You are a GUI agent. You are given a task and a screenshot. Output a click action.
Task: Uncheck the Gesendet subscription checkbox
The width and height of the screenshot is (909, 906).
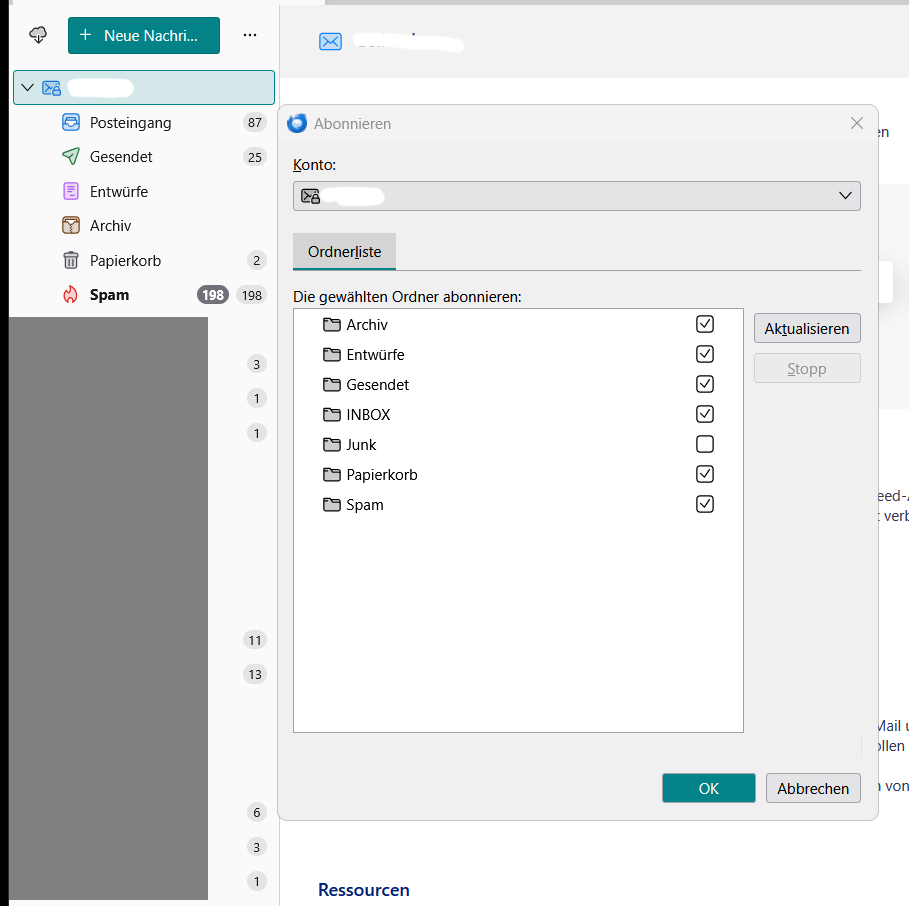click(x=705, y=384)
